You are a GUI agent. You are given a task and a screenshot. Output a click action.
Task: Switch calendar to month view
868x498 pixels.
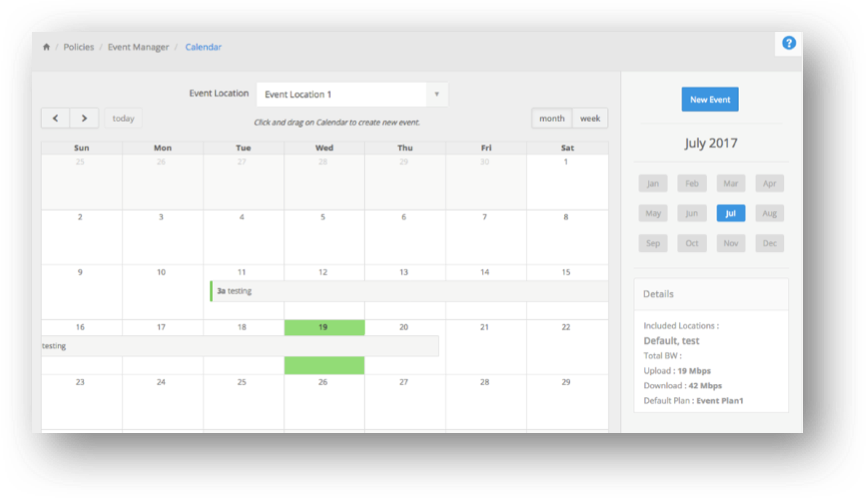551,118
